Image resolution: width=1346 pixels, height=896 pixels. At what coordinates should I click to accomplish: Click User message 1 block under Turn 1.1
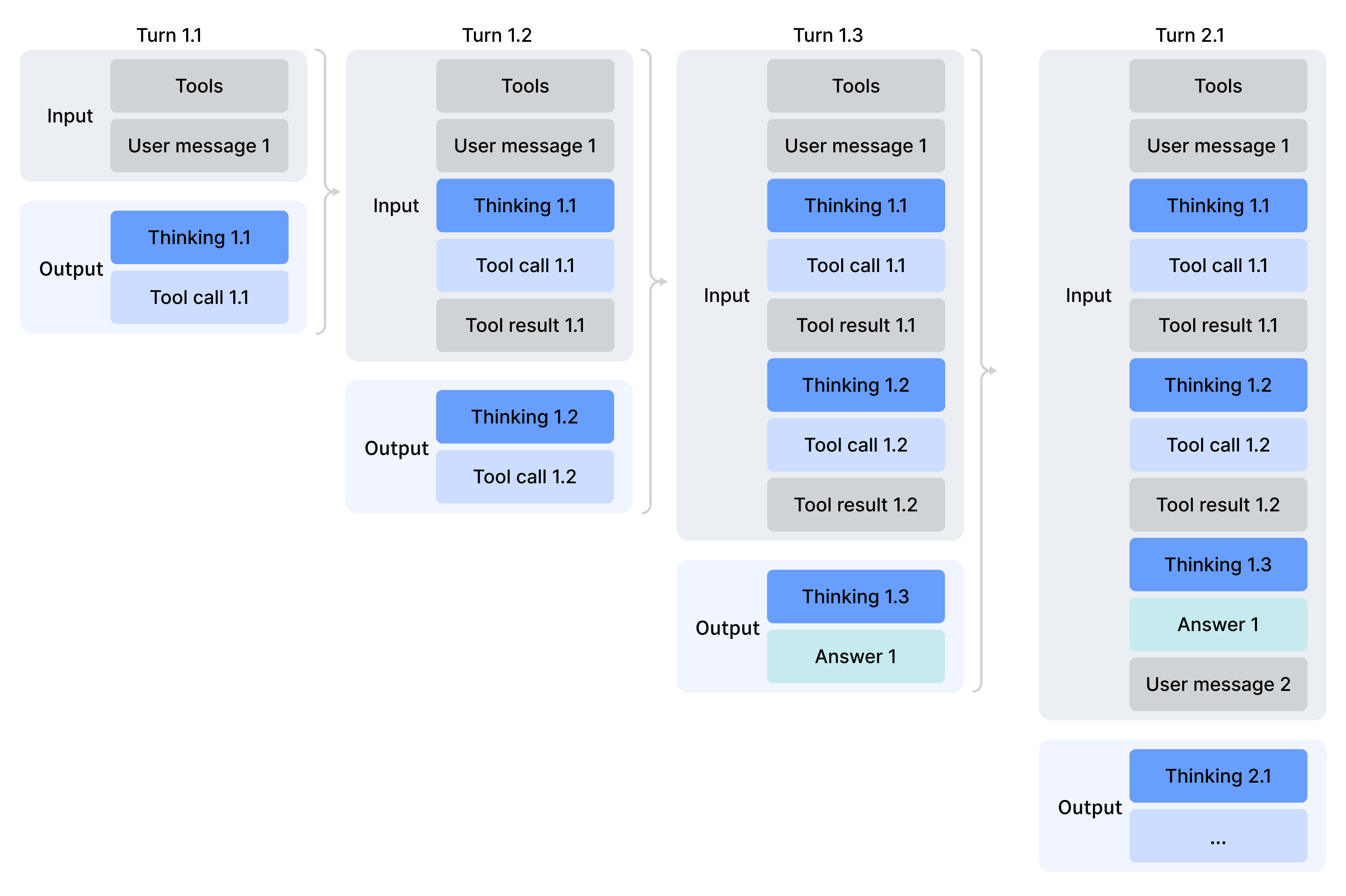pos(199,146)
